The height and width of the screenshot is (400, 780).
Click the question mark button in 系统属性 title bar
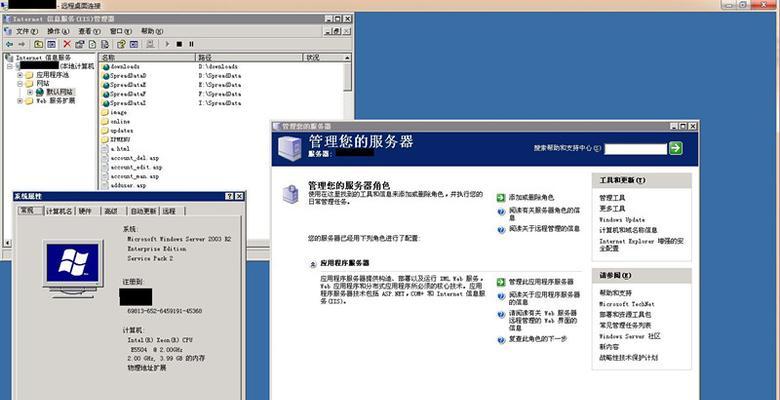(x=229, y=197)
